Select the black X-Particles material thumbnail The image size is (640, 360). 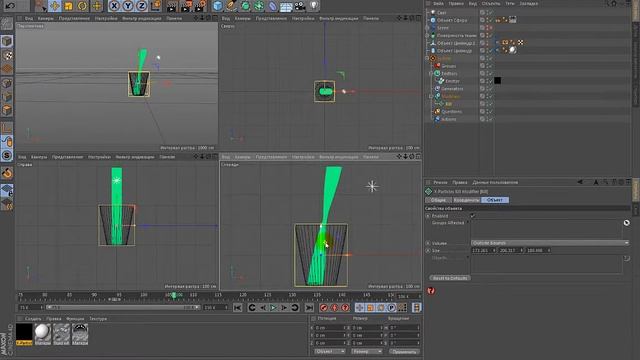[24, 334]
